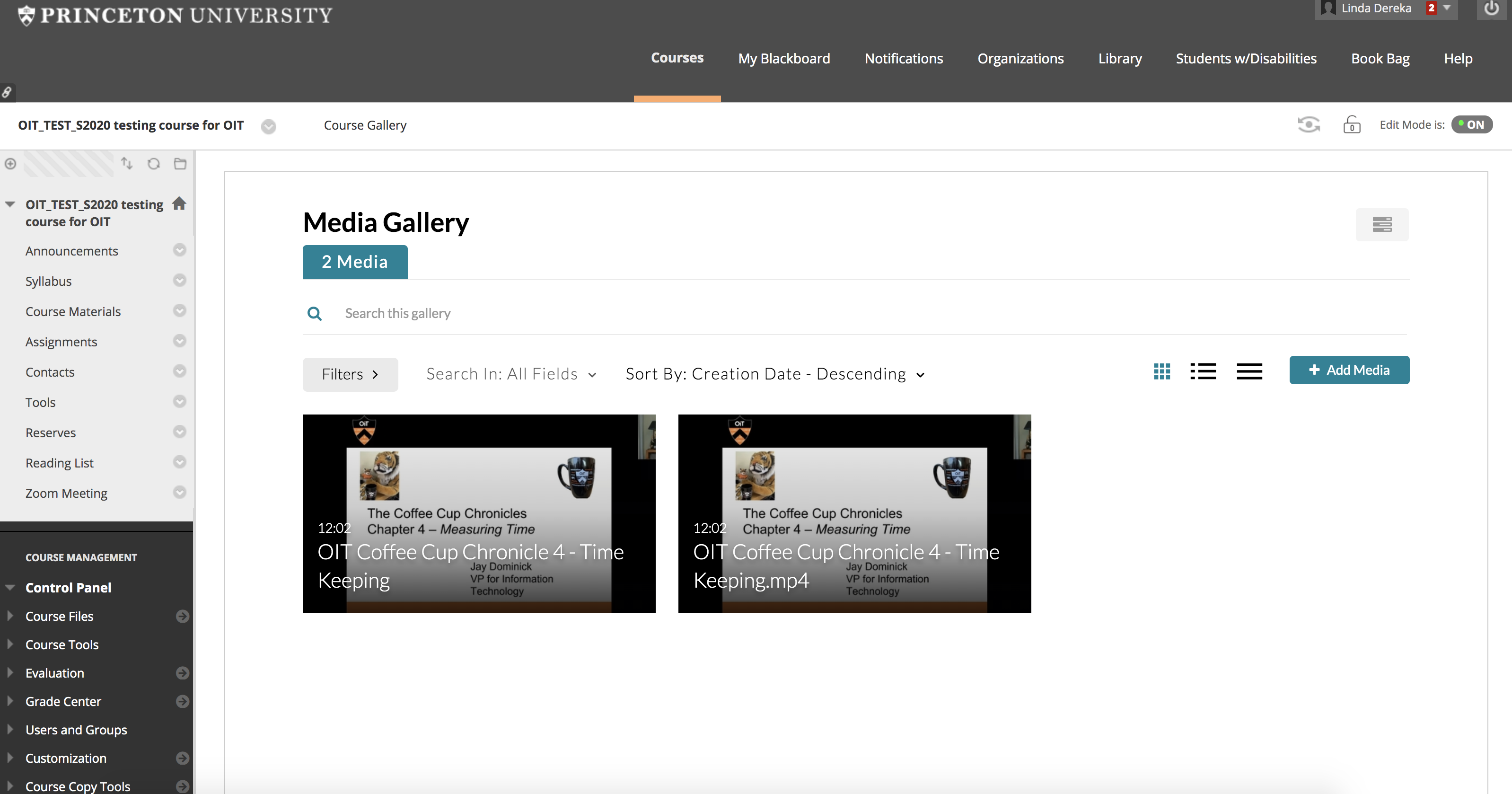Click Linda Dereka user name
This screenshot has width=1512, height=794.
pos(1376,8)
